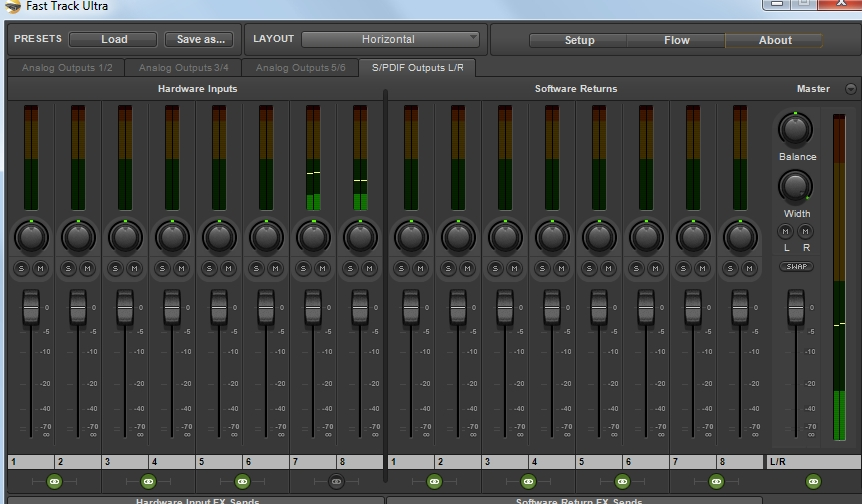Image resolution: width=862 pixels, height=504 pixels.
Task: Solo hardware input channel 4
Action: click(162, 268)
